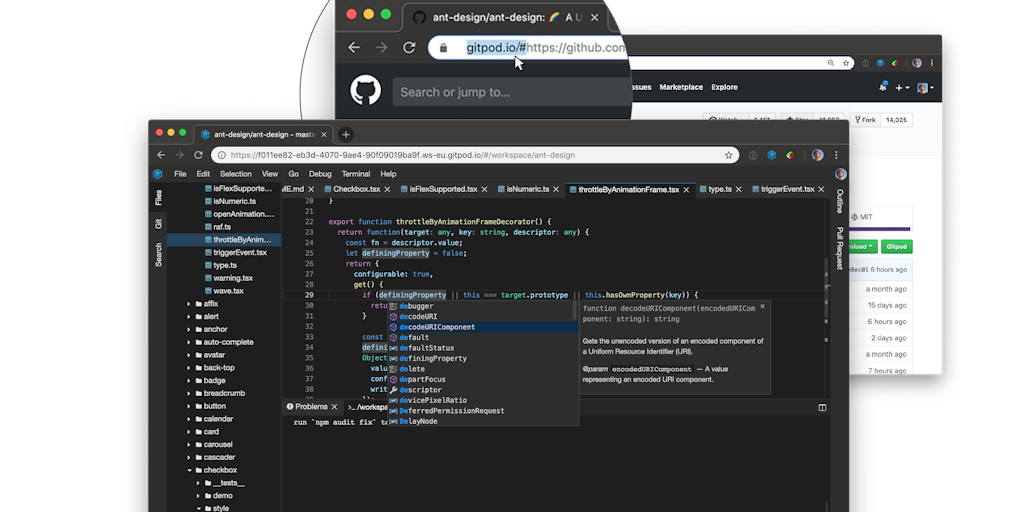Close the Checkbox.tsx editor tab
Screen dimensions: 1024x512
tap(389, 189)
